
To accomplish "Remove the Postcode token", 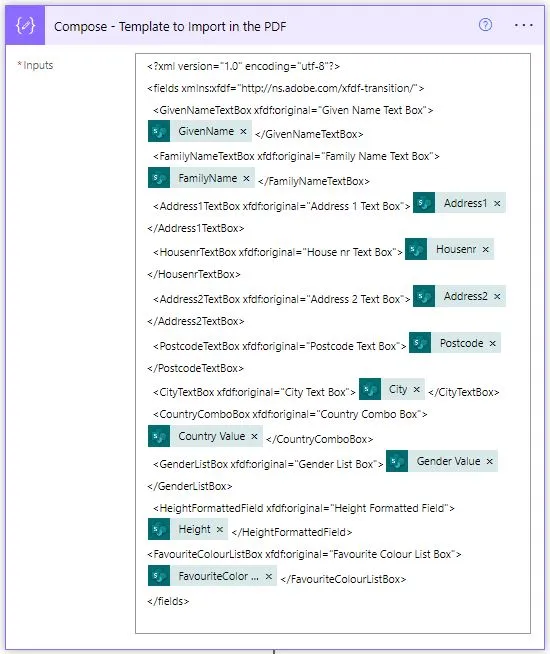I will click(492, 343).
